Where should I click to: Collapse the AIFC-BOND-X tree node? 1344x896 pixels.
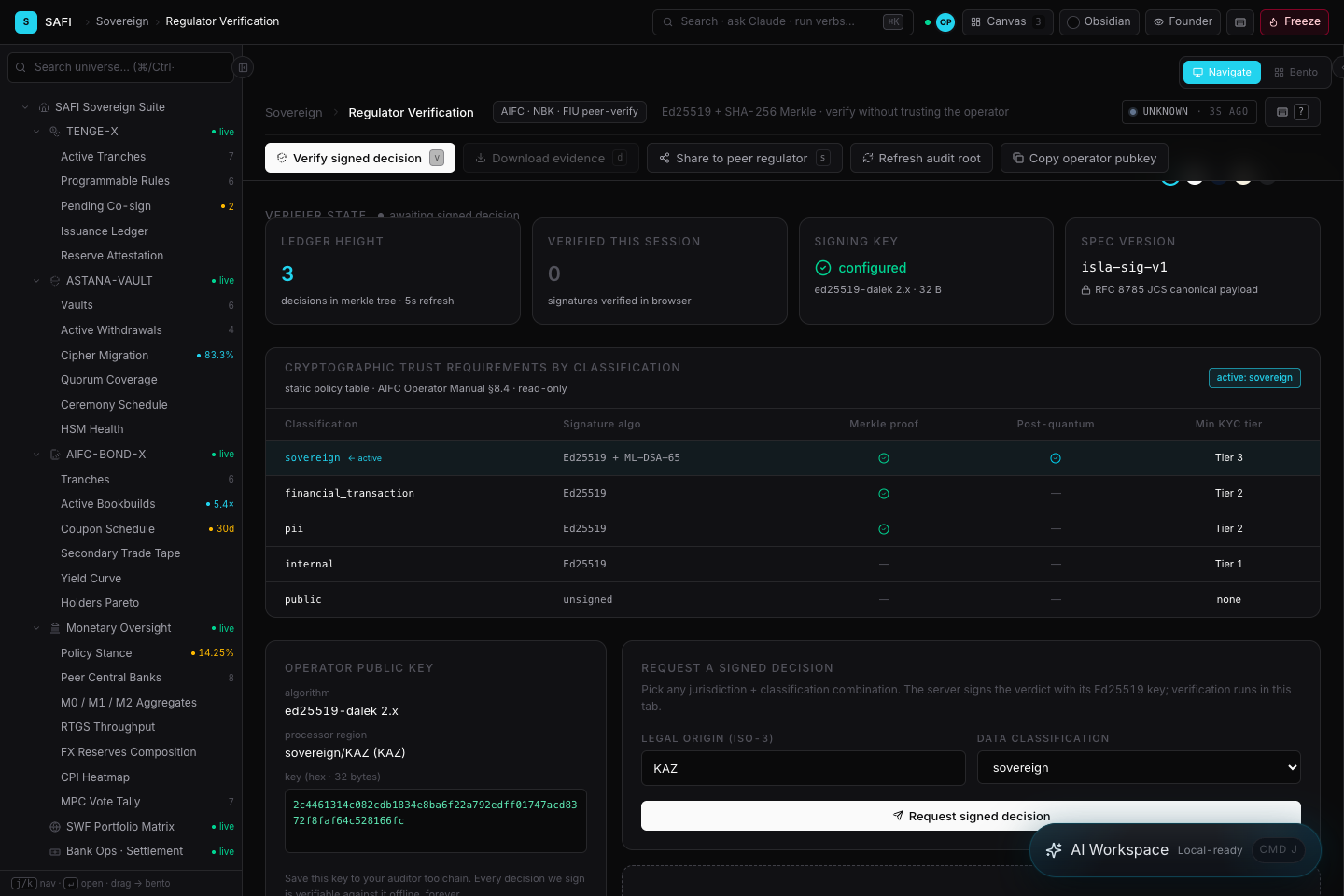[36, 455]
